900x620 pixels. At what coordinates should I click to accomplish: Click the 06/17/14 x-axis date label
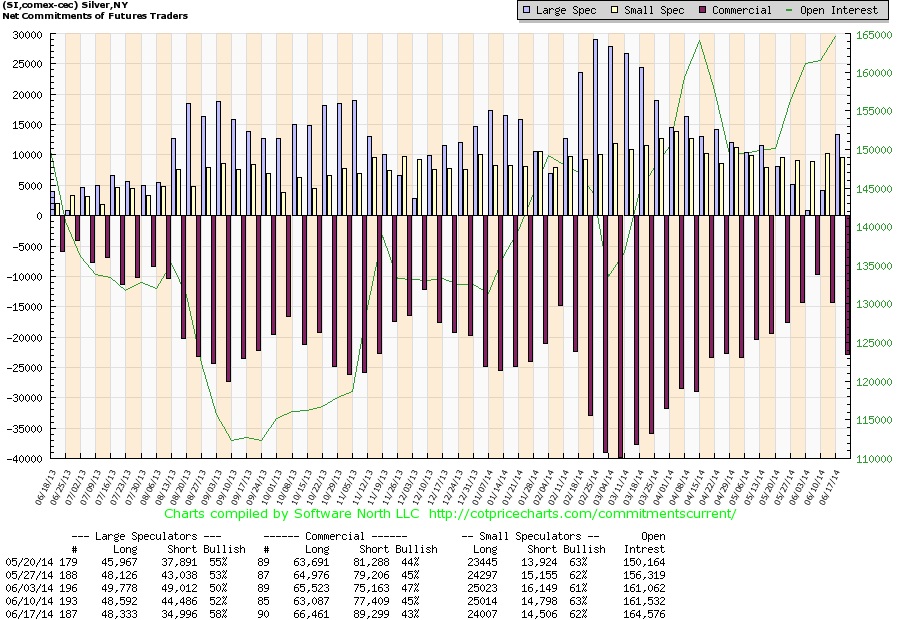[830, 487]
